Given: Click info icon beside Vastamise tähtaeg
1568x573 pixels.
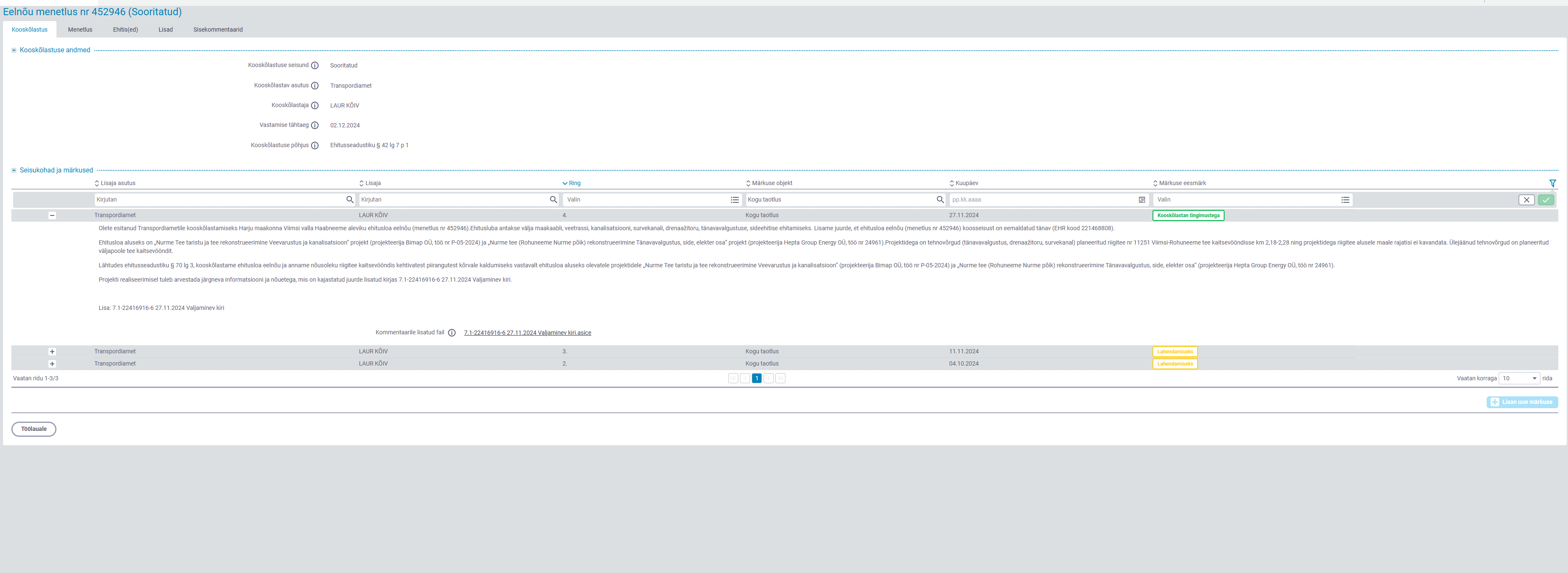Looking at the screenshot, I should (x=315, y=126).
